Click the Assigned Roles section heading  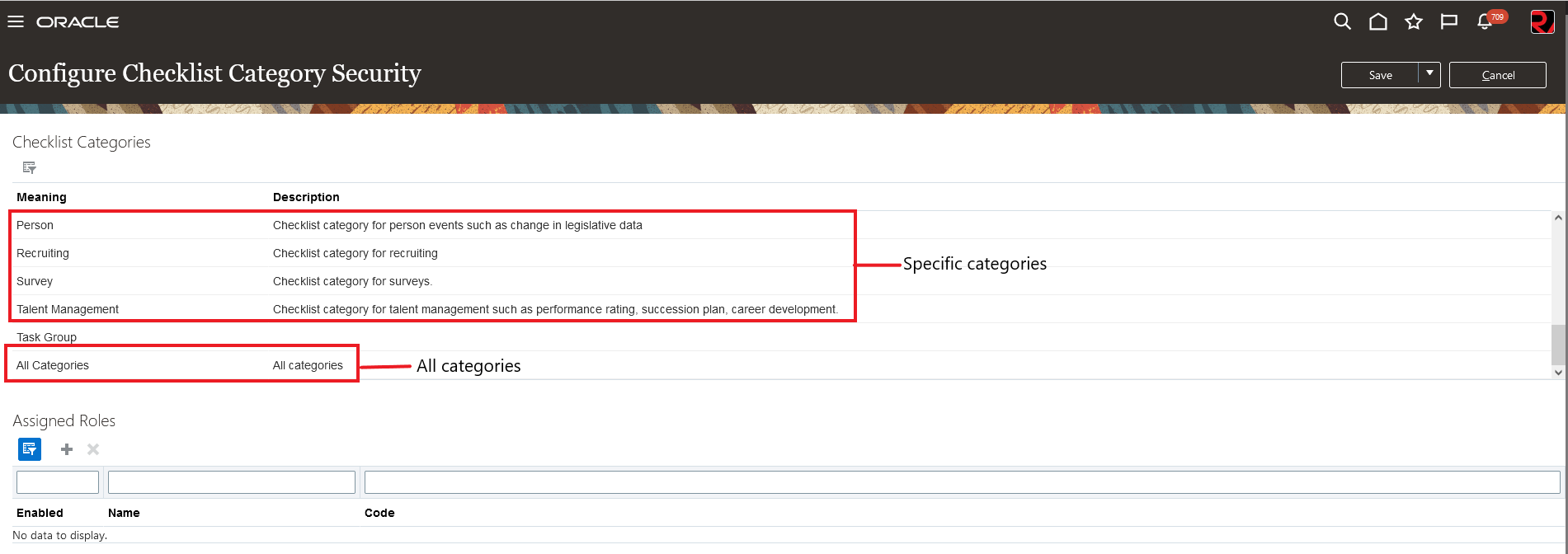click(64, 420)
